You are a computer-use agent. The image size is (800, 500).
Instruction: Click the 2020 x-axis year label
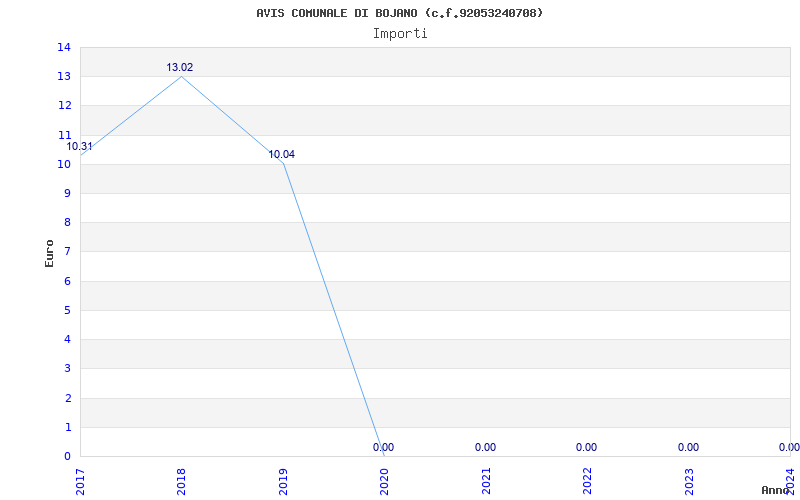[384, 481]
